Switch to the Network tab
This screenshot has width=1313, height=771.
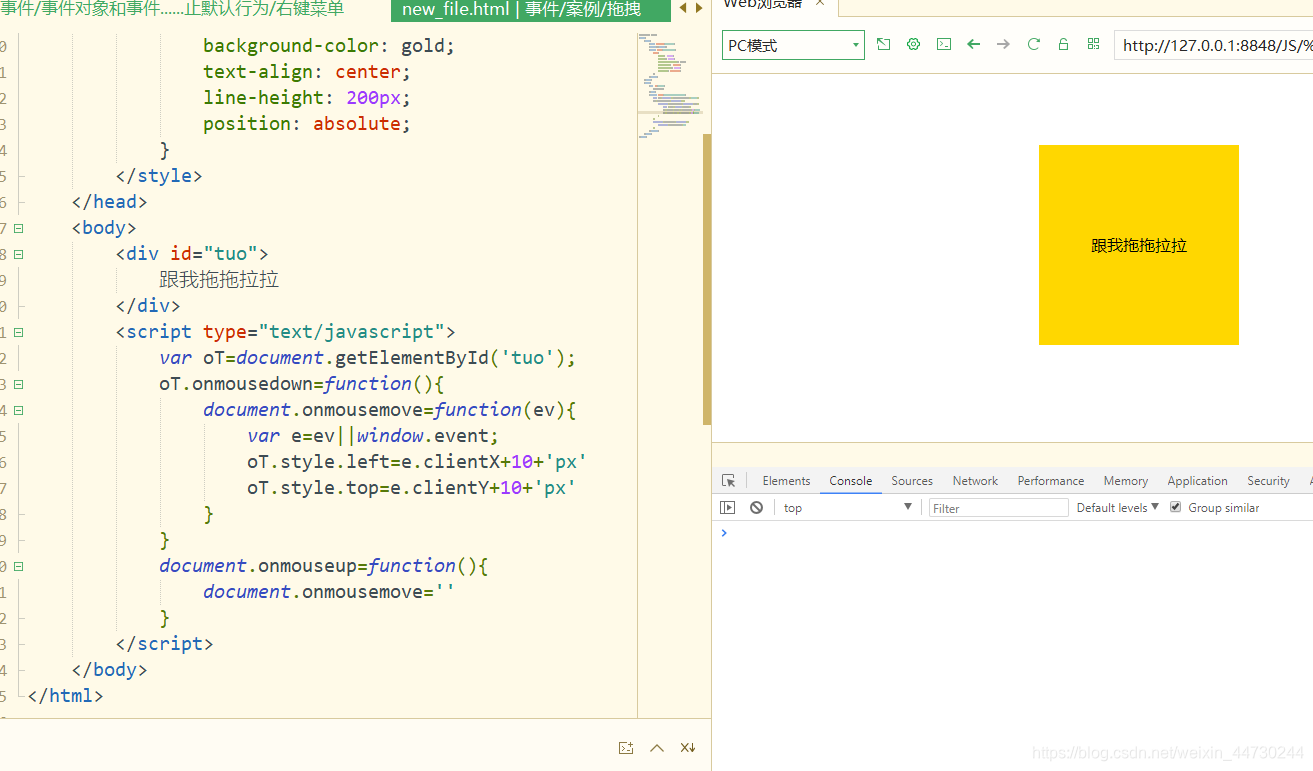pos(975,481)
